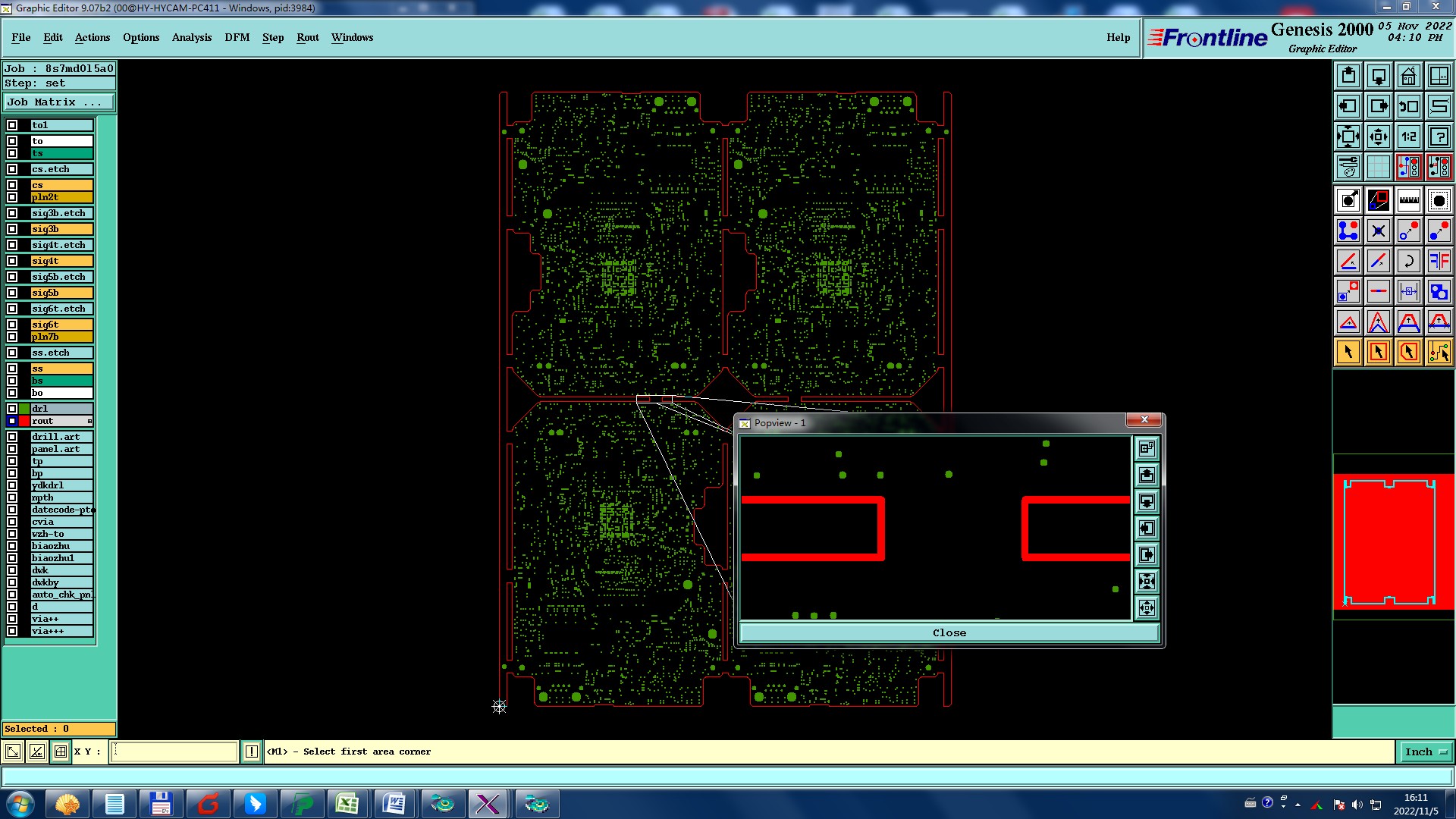Expand hidden system tray icons arrow
1456x819 pixels.
tap(1298, 804)
